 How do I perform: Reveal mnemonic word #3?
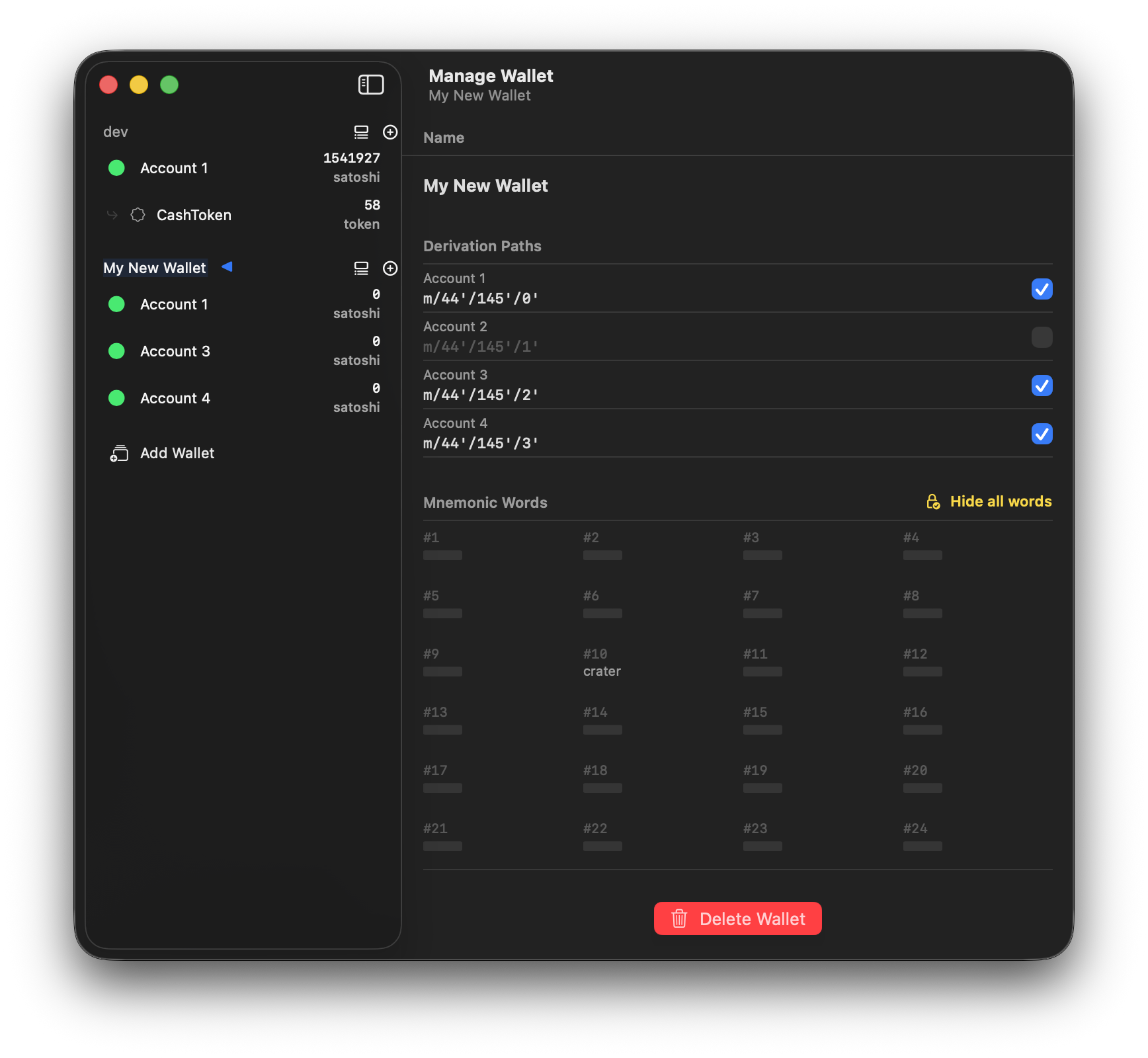pyautogui.click(x=762, y=555)
